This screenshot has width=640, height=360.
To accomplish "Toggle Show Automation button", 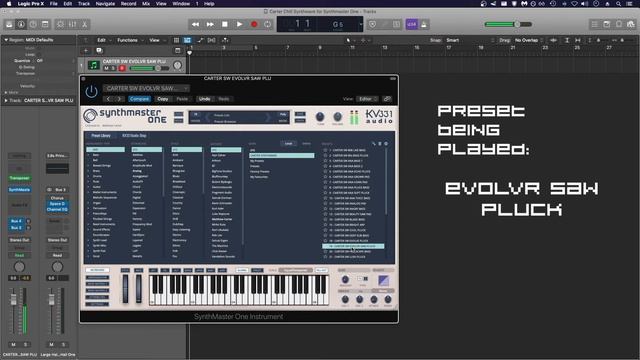I will 200,40.
